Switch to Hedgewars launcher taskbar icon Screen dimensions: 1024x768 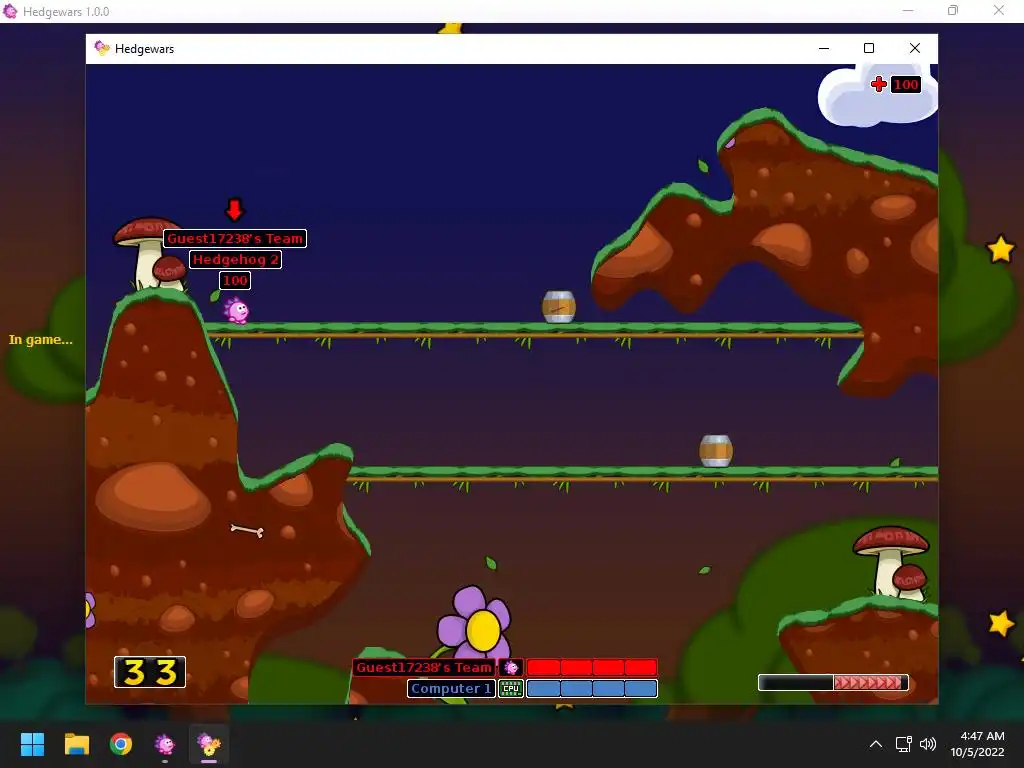click(165, 744)
